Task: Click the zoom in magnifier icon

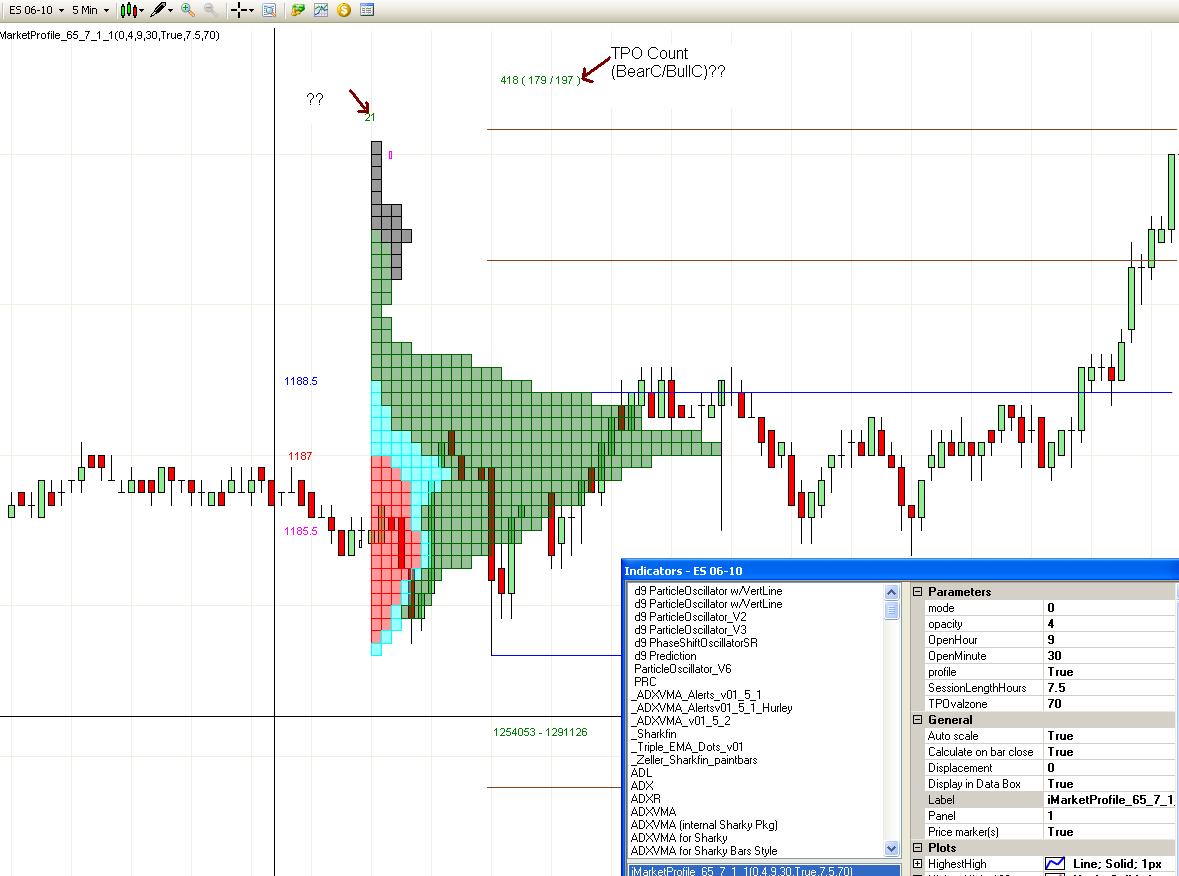Action: (x=188, y=10)
